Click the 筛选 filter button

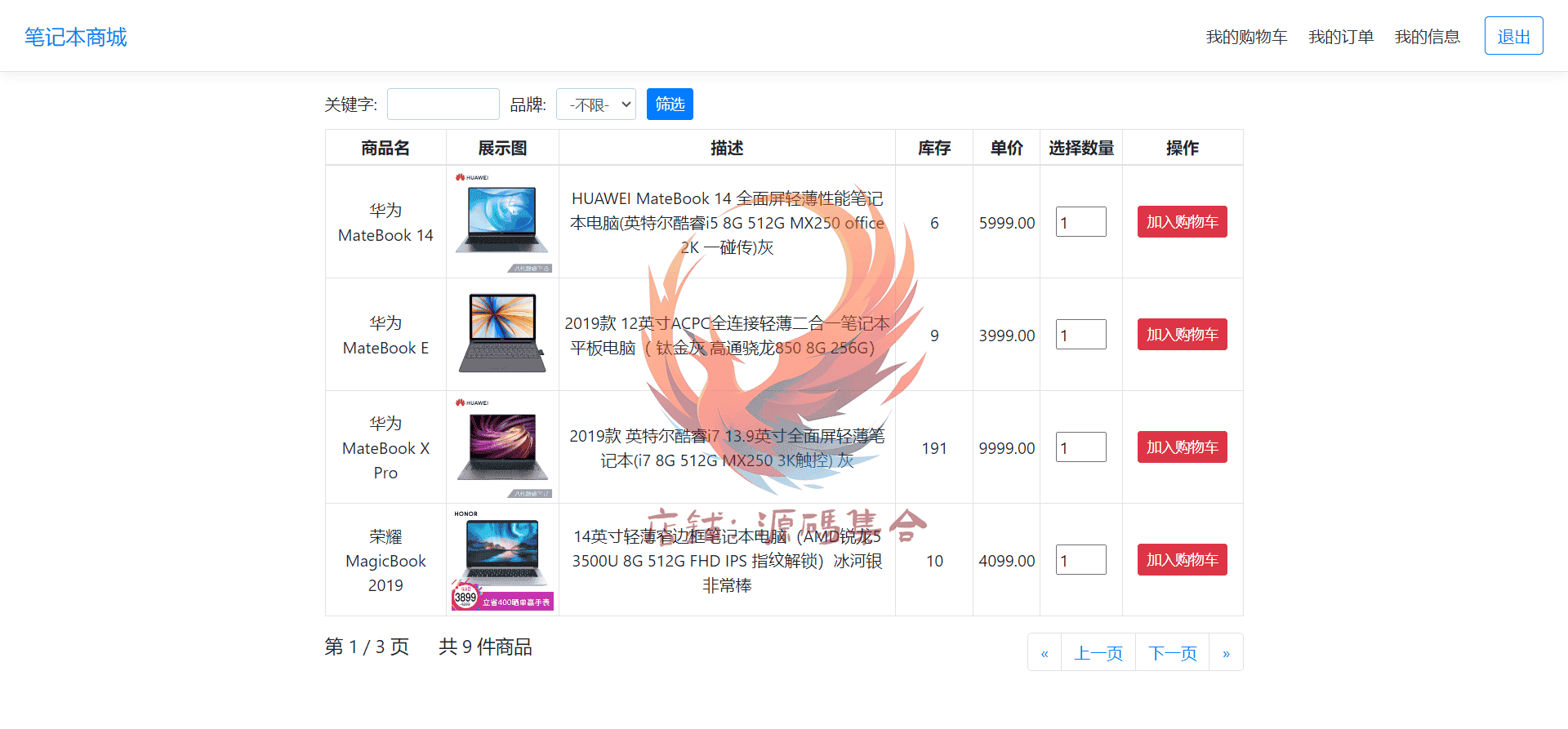670,104
